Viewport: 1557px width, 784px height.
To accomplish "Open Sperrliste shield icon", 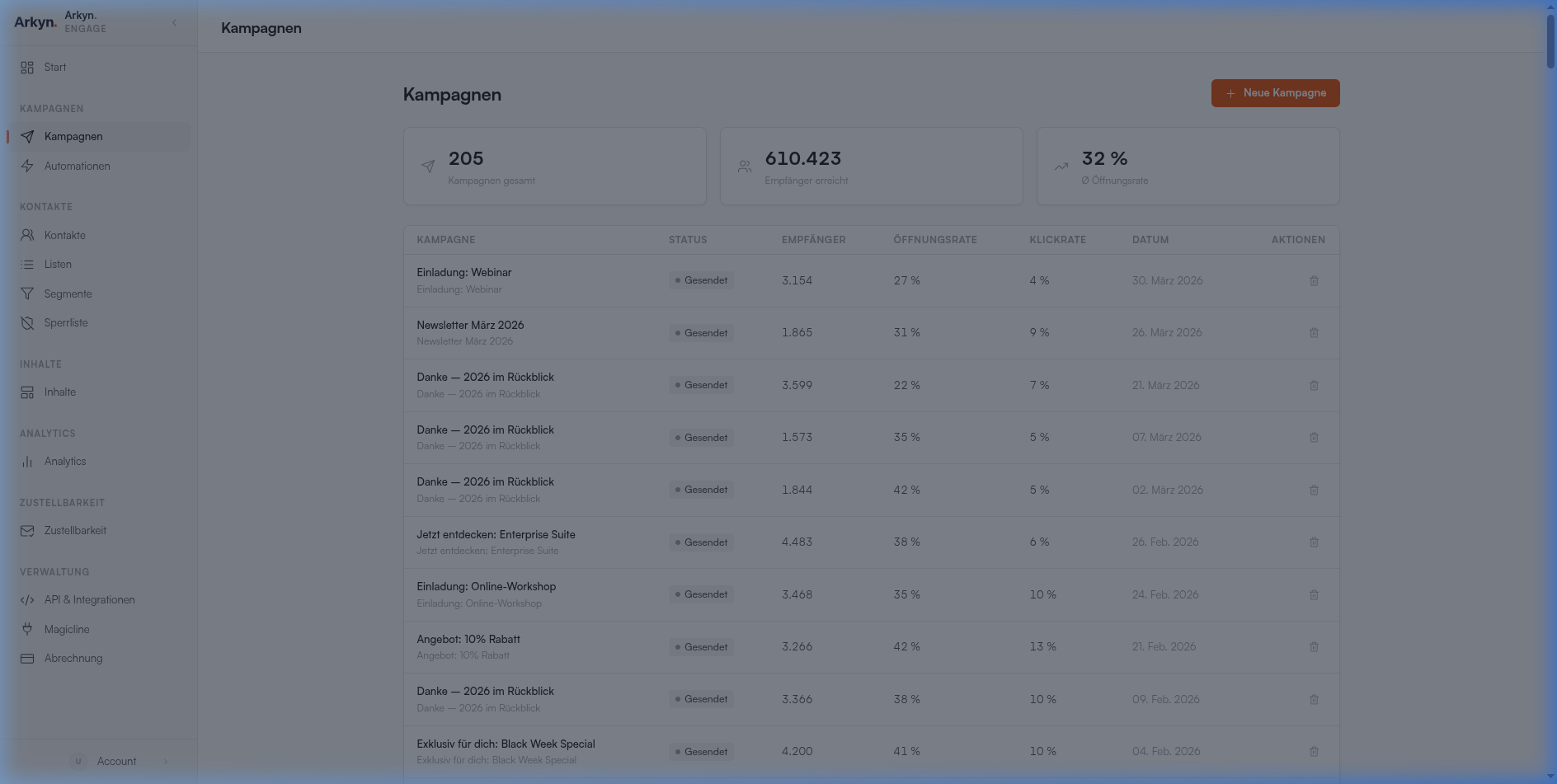I will coord(27,323).
